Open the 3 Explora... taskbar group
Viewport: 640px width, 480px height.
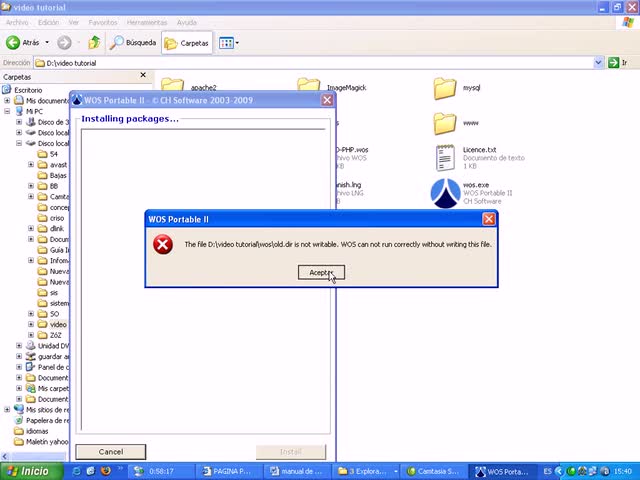[366, 471]
